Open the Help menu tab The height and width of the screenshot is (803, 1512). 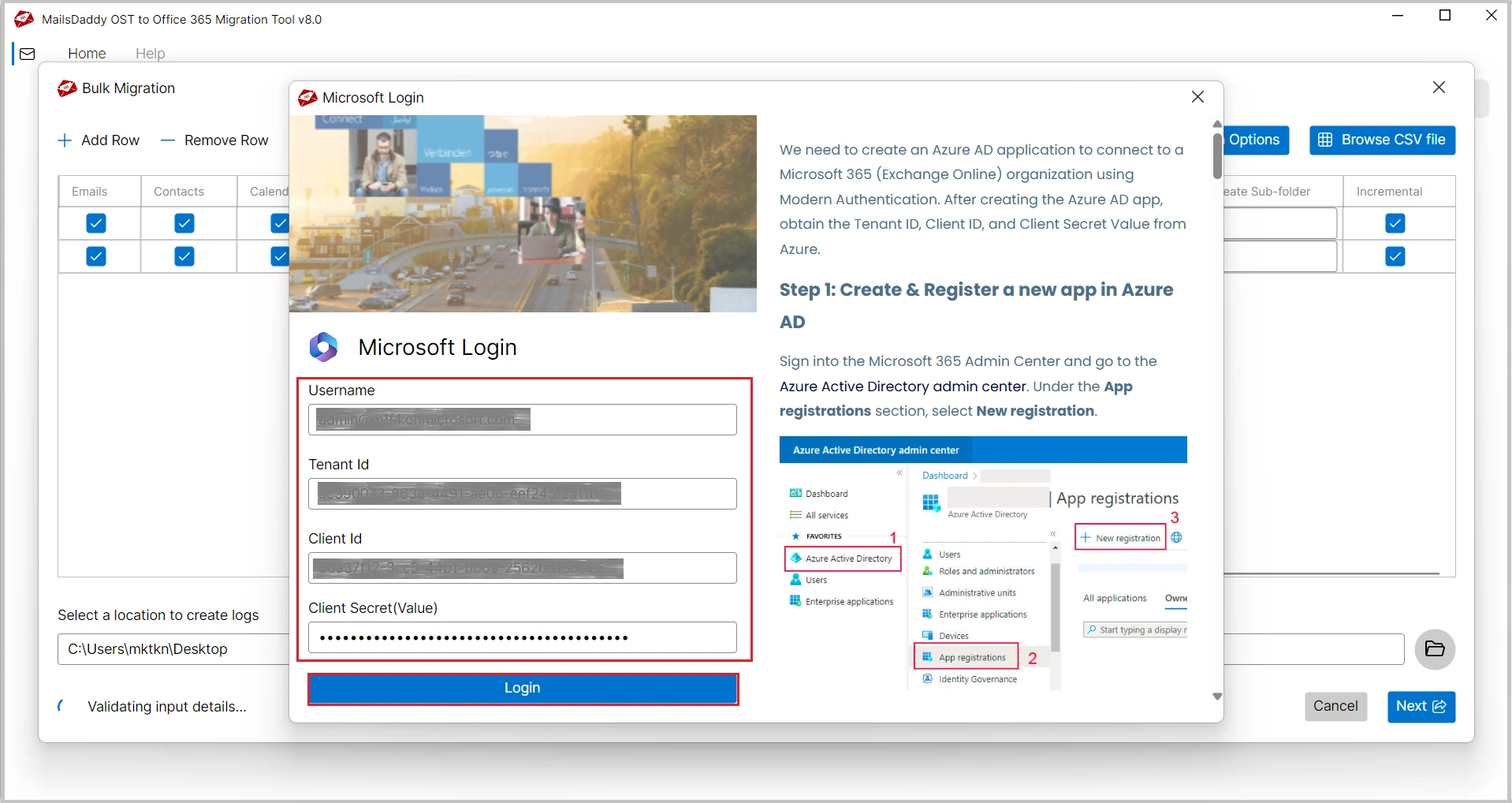click(x=150, y=54)
